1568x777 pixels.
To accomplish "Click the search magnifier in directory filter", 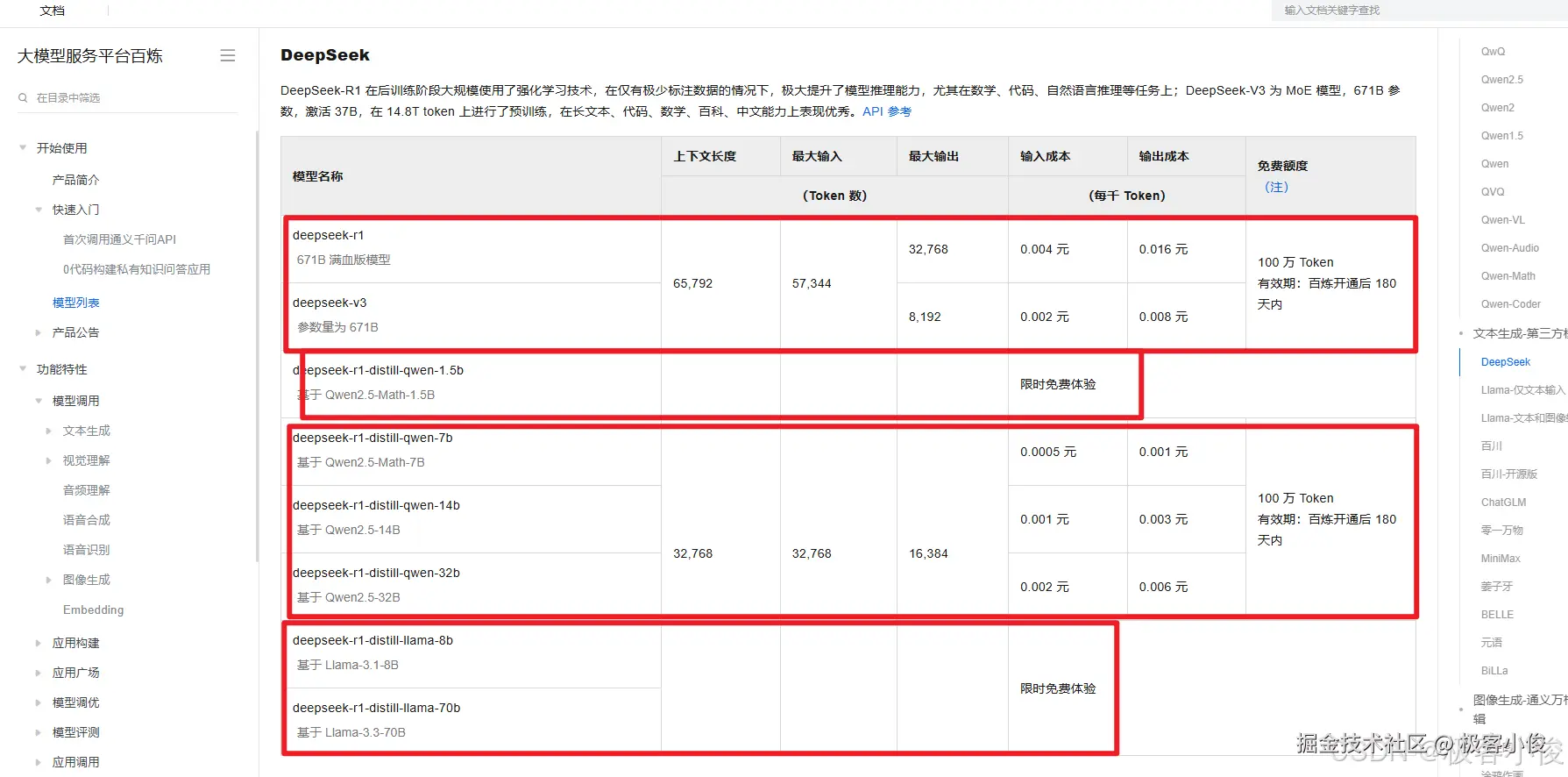I will [x=23, y=97].
